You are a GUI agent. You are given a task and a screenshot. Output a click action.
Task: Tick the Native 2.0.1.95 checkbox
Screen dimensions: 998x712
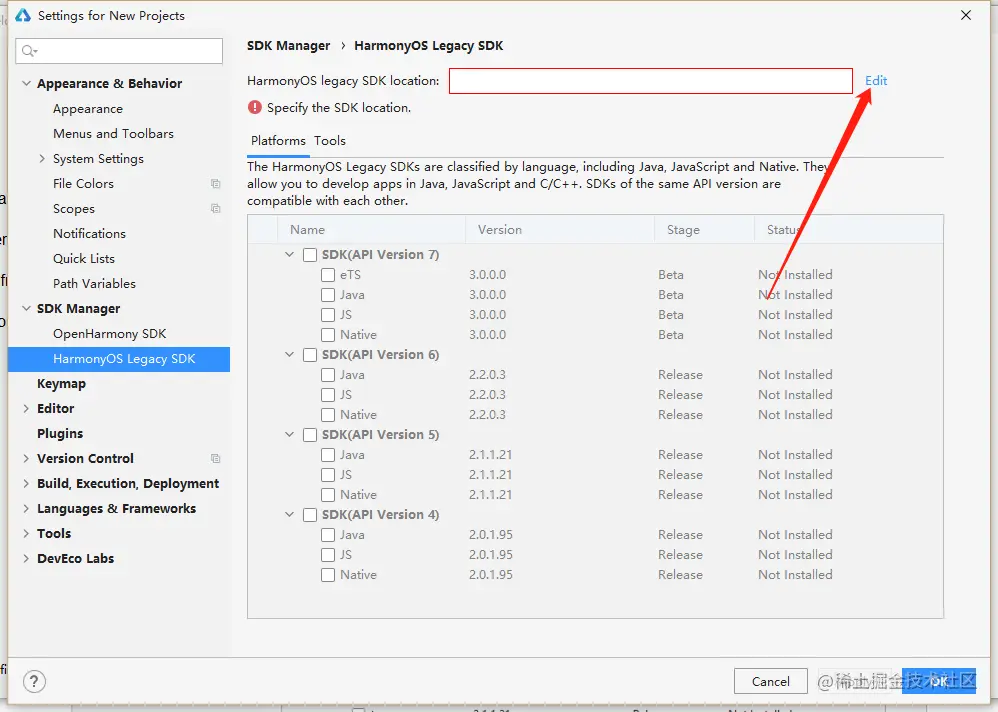click(328, 575)
